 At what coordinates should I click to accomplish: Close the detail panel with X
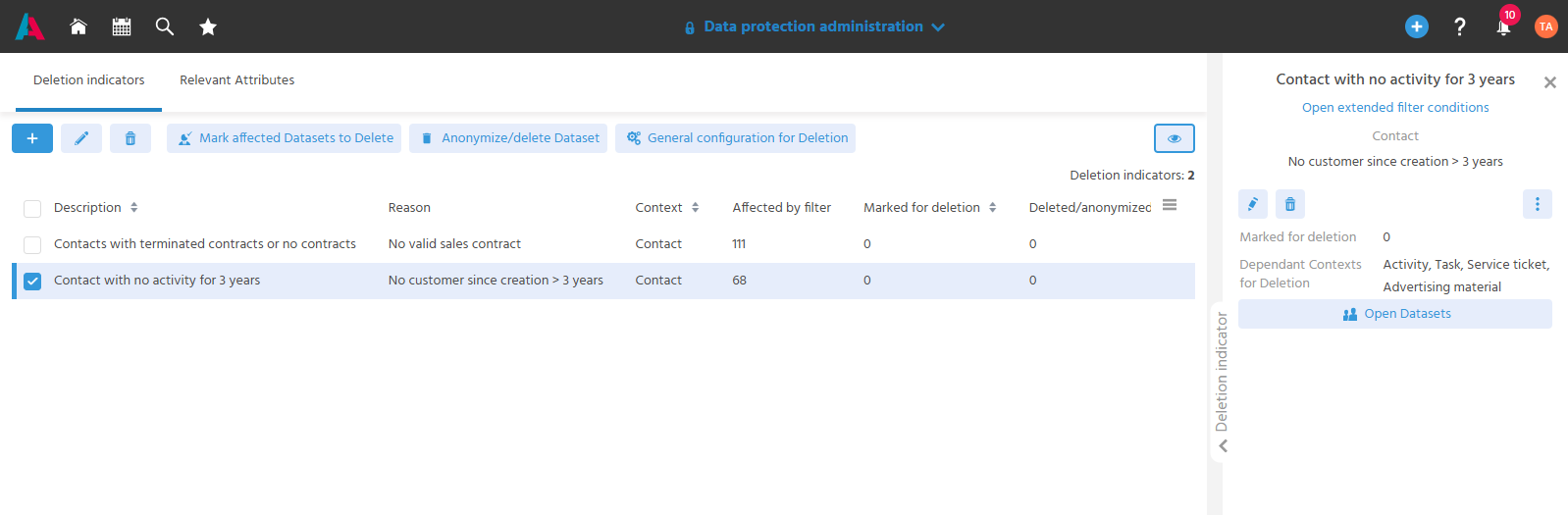click(1550, 82)
